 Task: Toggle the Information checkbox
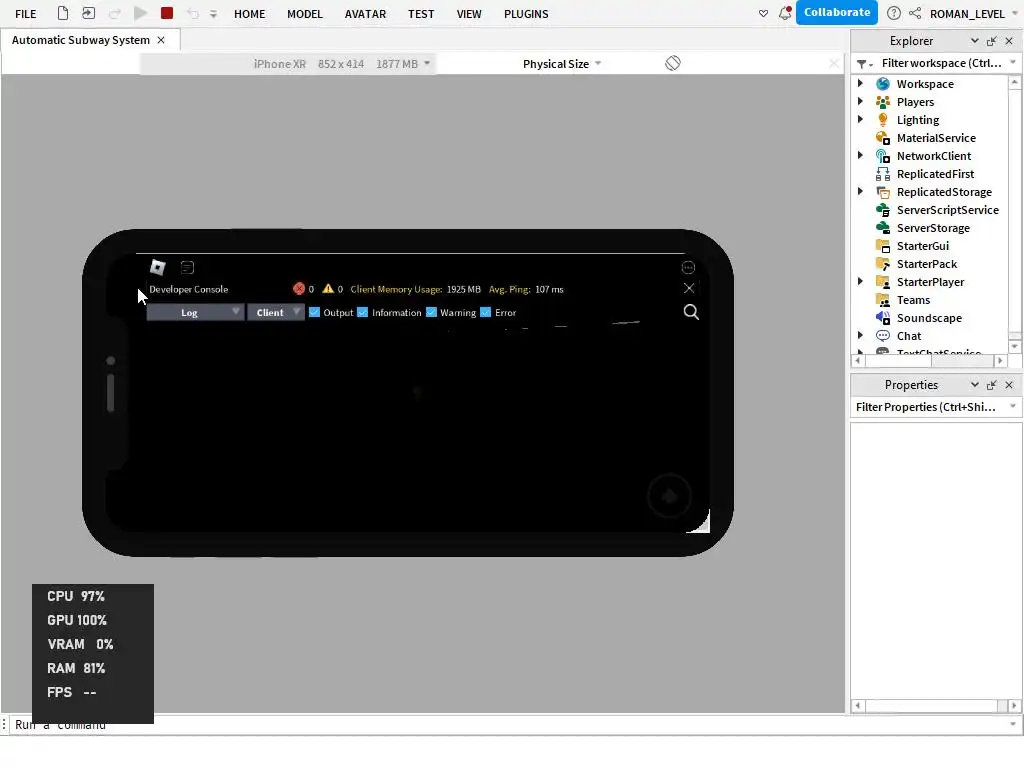point(362,312)
